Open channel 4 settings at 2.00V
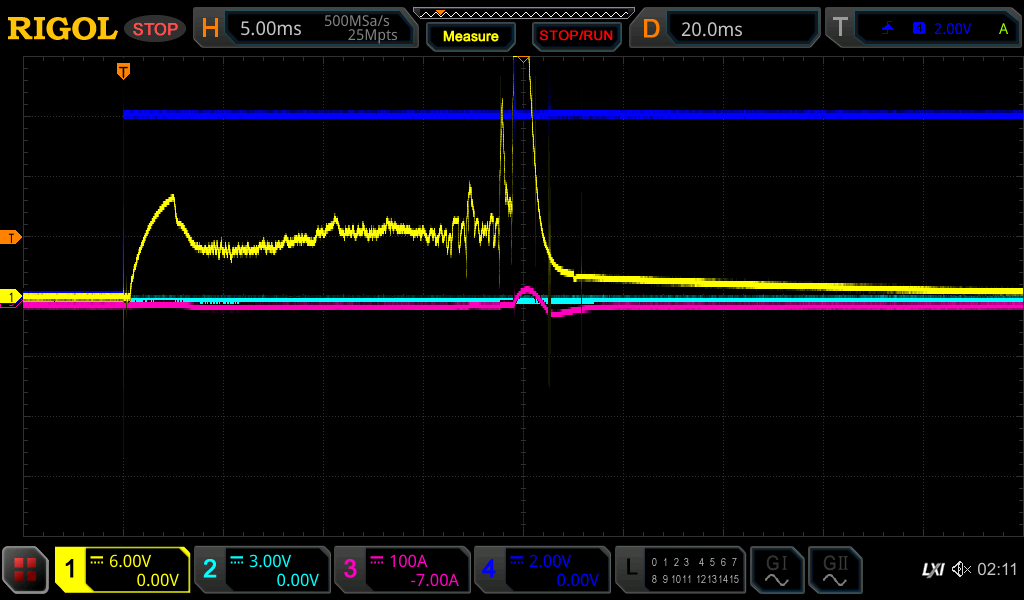1024x600 pixels. point(542,569)
